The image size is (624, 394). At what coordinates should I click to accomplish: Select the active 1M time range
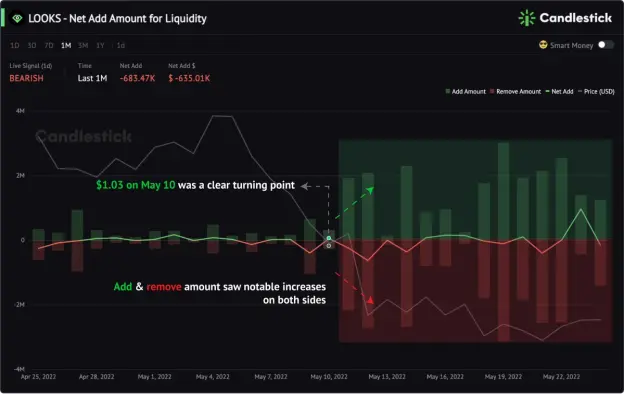66,45
